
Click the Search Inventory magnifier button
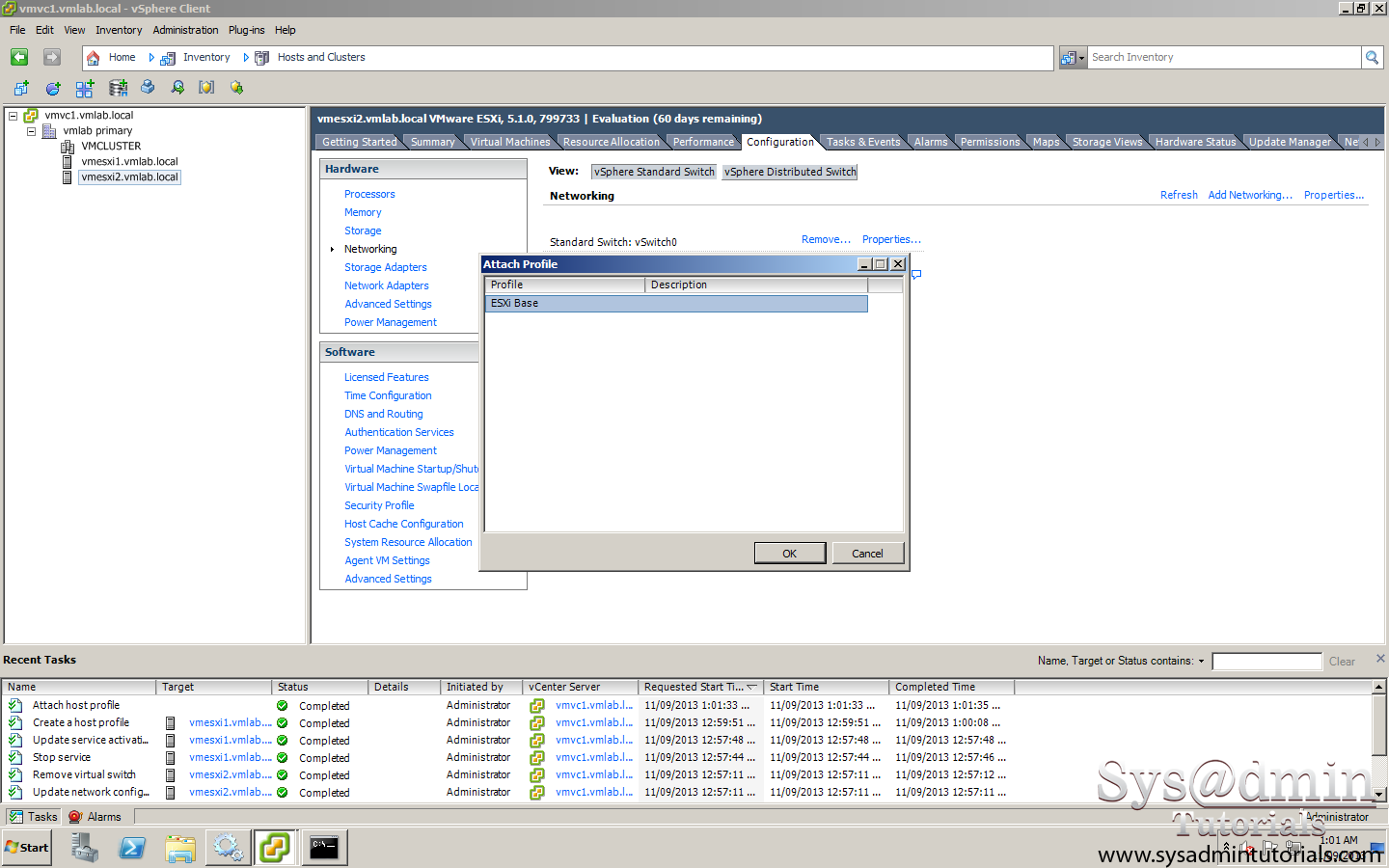click(1372, 58)
